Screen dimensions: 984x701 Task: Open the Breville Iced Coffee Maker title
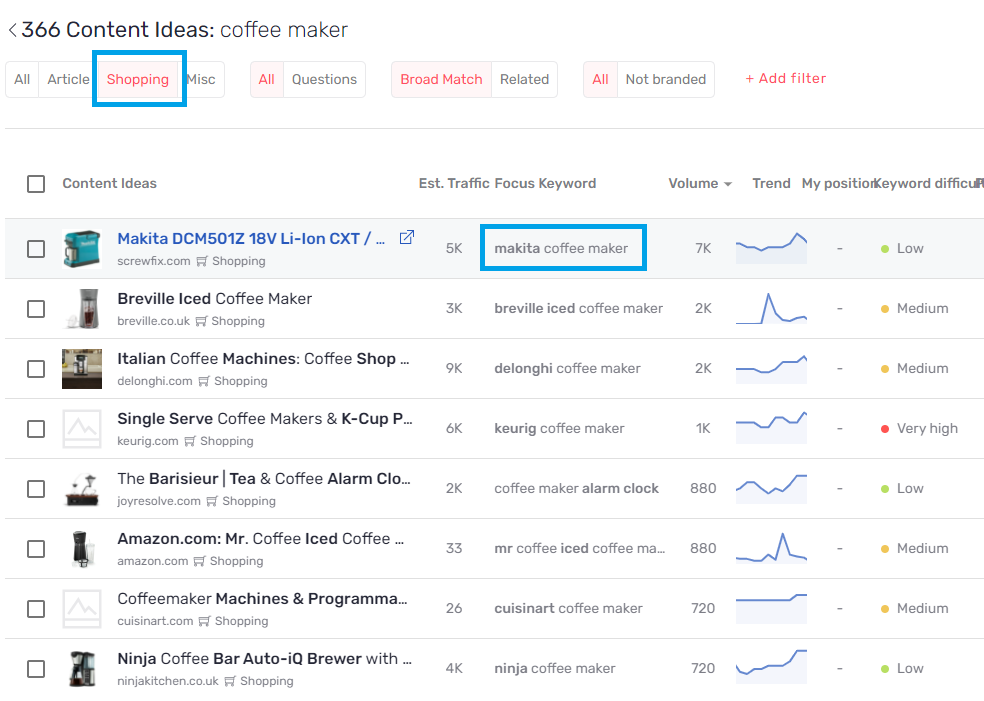(x=215, y=299)
